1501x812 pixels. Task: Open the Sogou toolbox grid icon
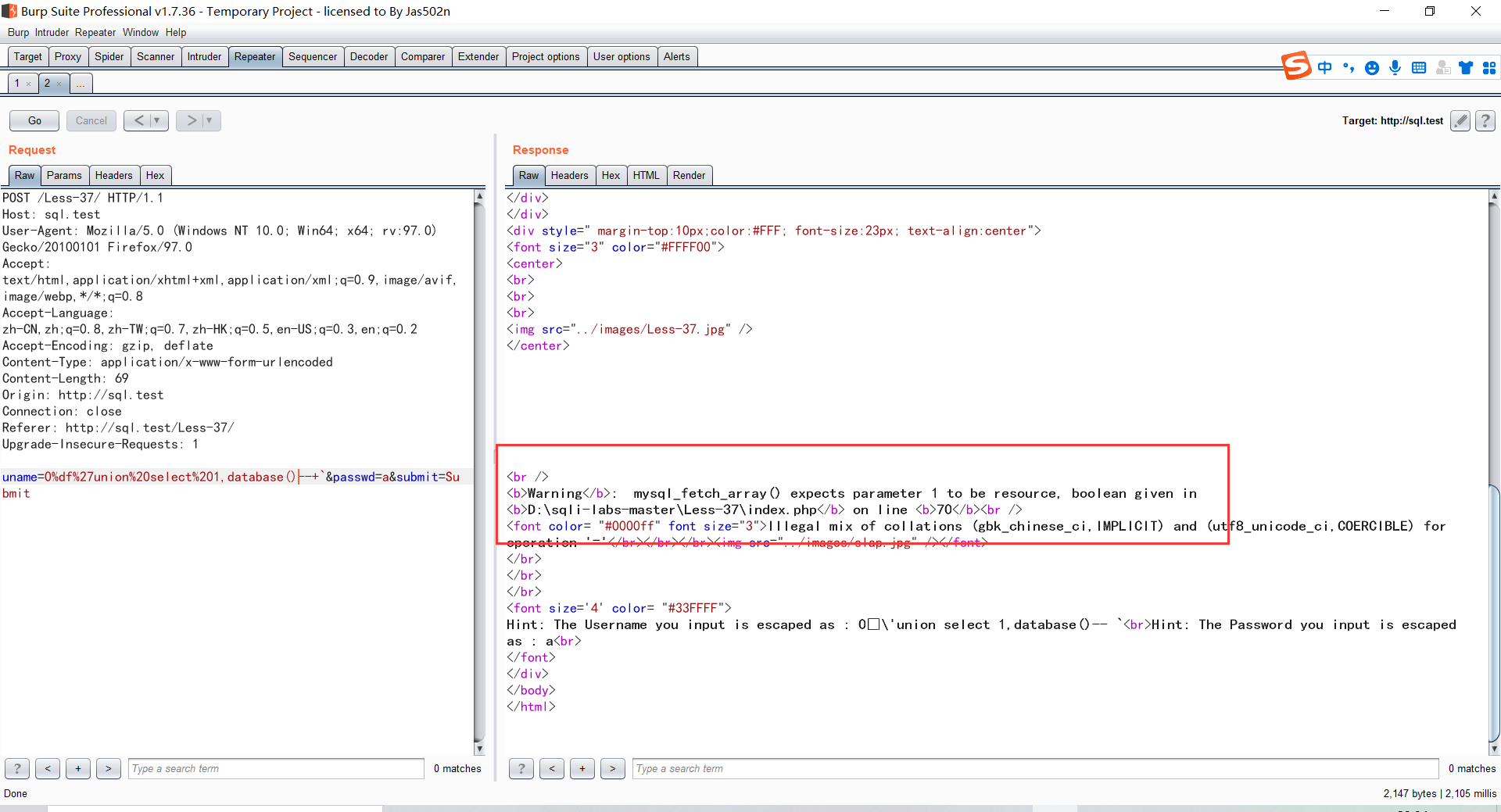1489,68
